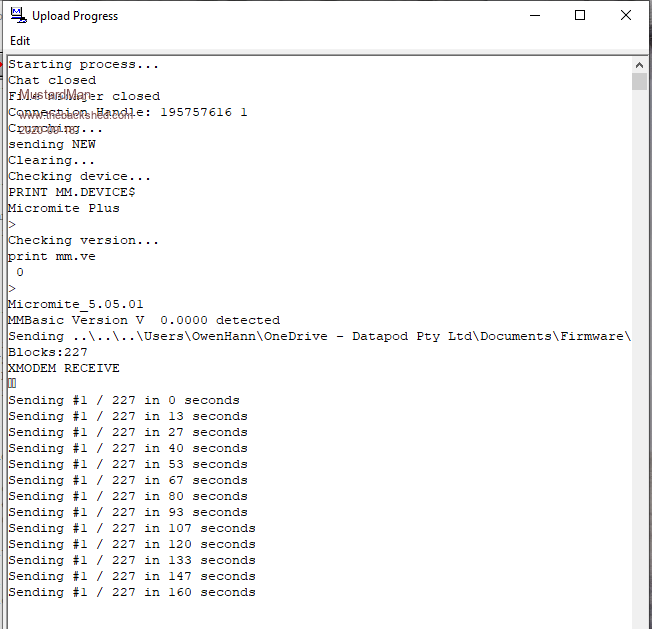This screenshot has height=629, width=652.
Task: Click the empty vertical scrollbar track
Action: 640,350
